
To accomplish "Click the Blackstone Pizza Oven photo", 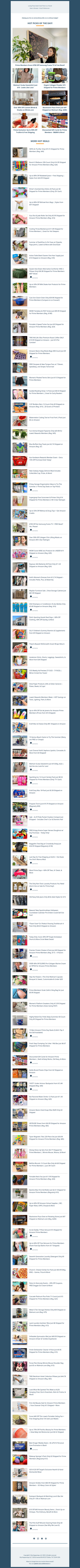I will [54, 98].
